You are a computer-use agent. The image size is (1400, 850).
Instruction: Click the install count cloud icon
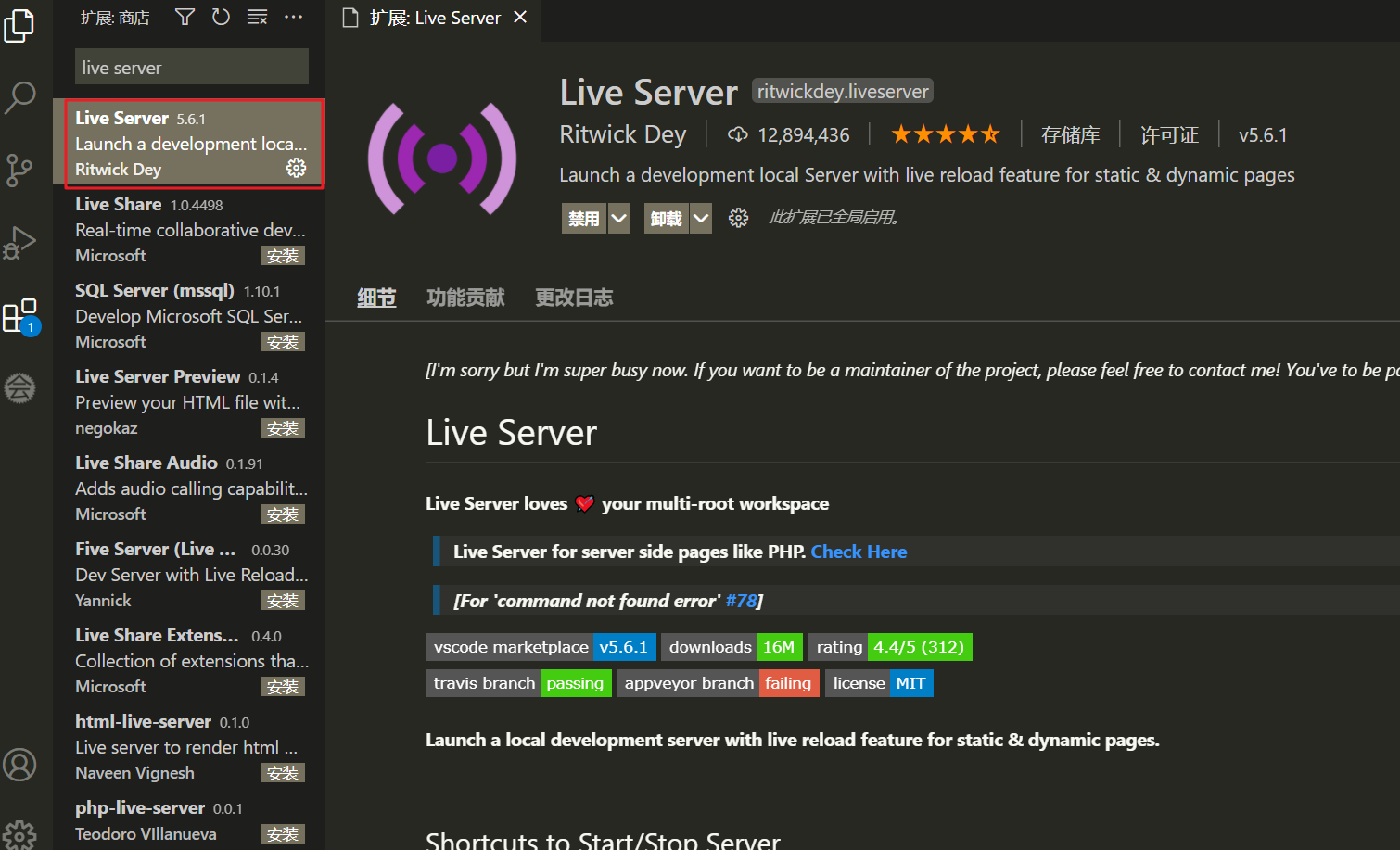pyautogui.click(x=737, y=134)
